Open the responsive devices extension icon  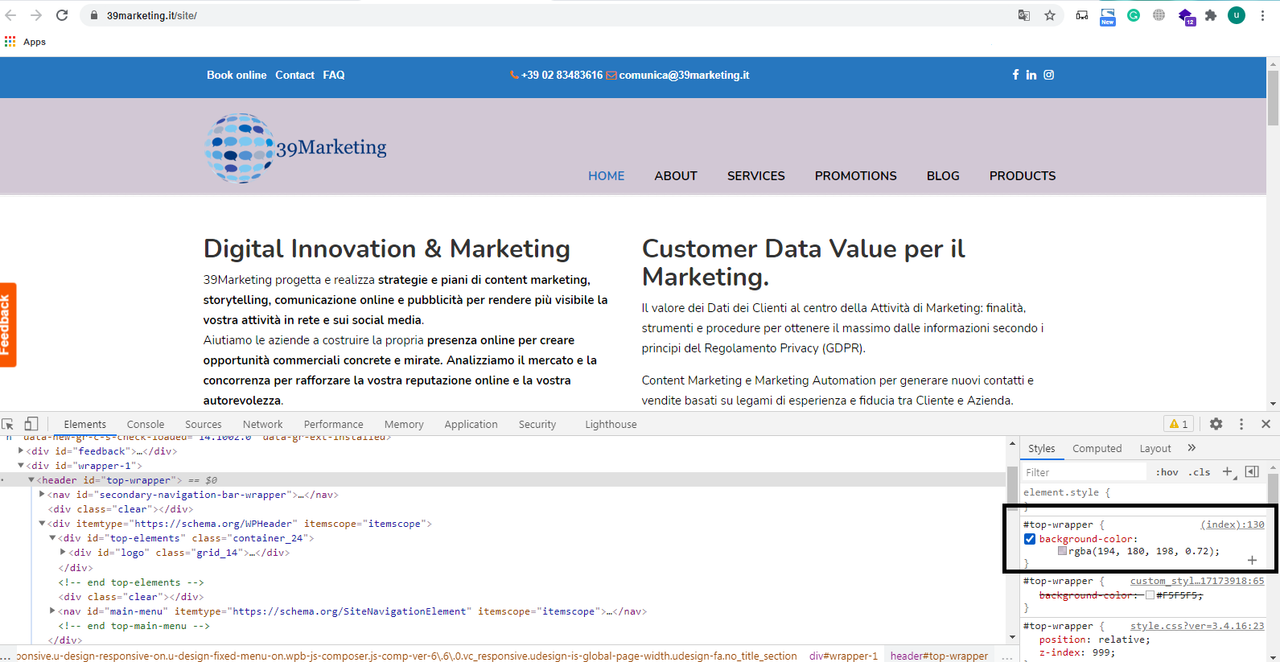pyautogui.click(x=1082, y=16)
